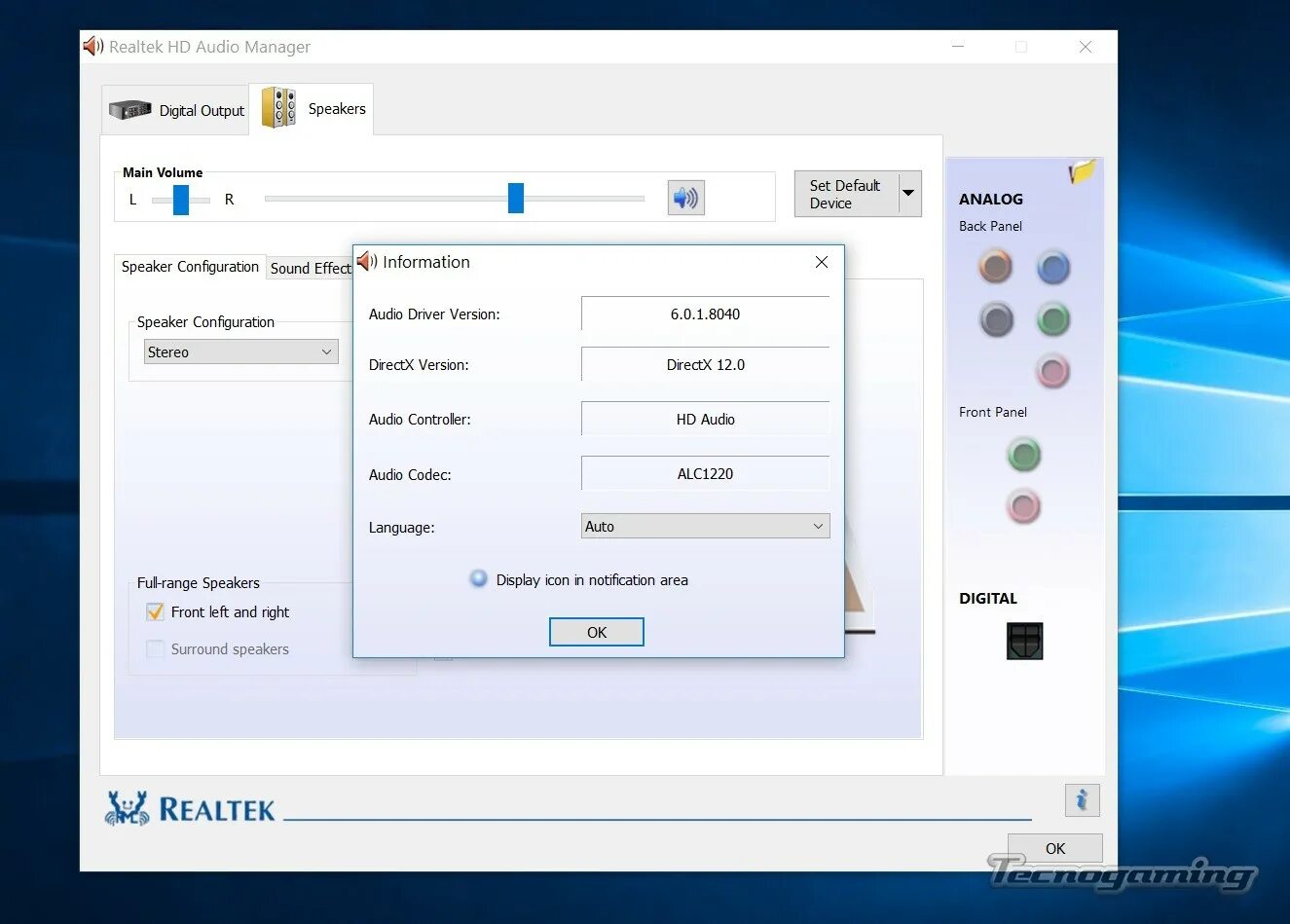
Task: Click the blue back panel line-in jack
Action: (x=1052, y=266)
